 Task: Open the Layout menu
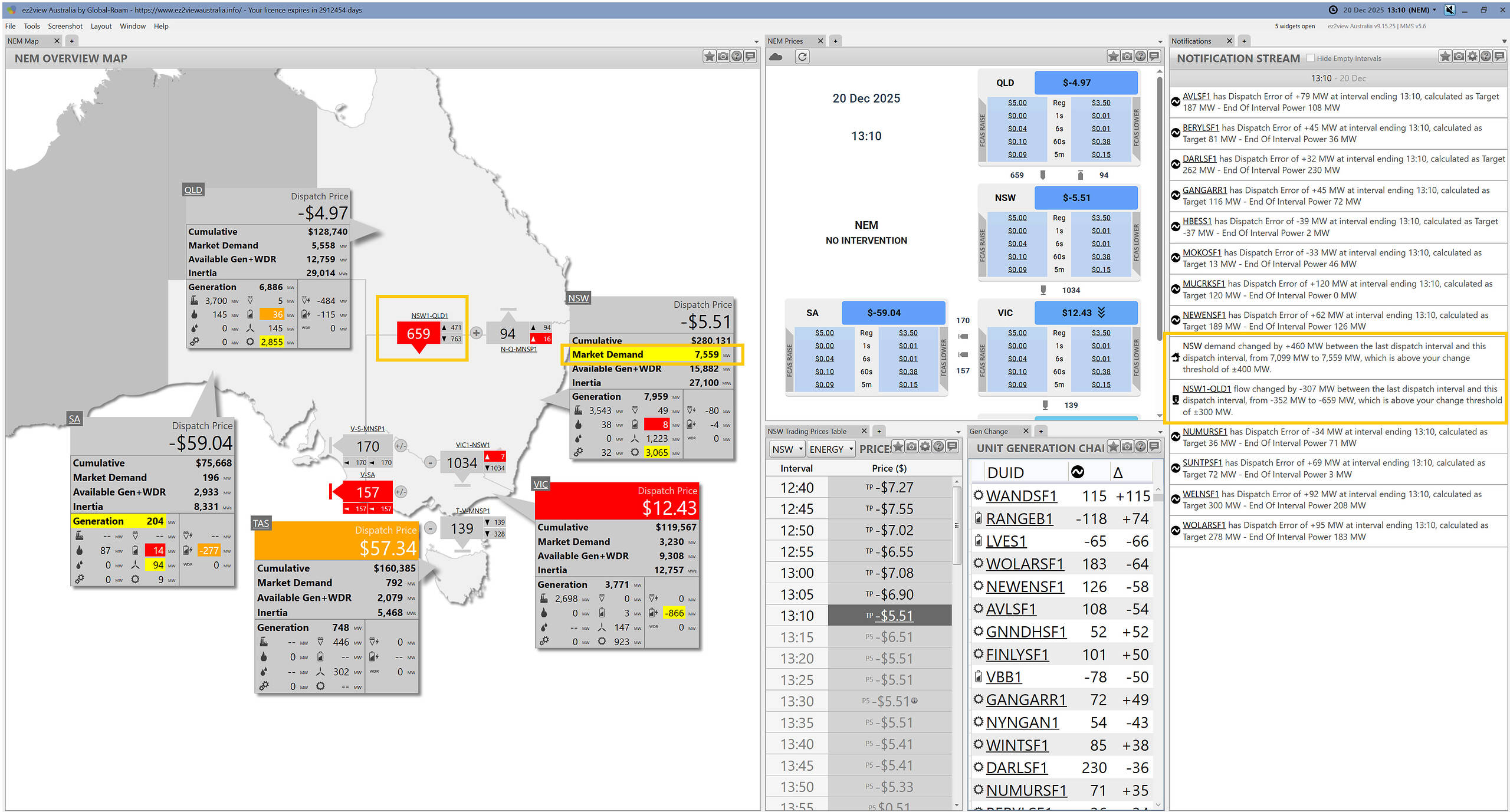[x=101, y=26]
